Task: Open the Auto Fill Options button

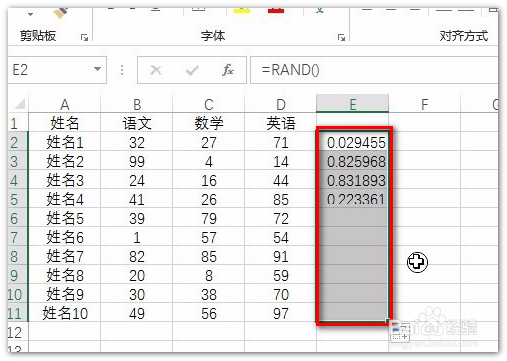Action: click(x=400, y=332)
